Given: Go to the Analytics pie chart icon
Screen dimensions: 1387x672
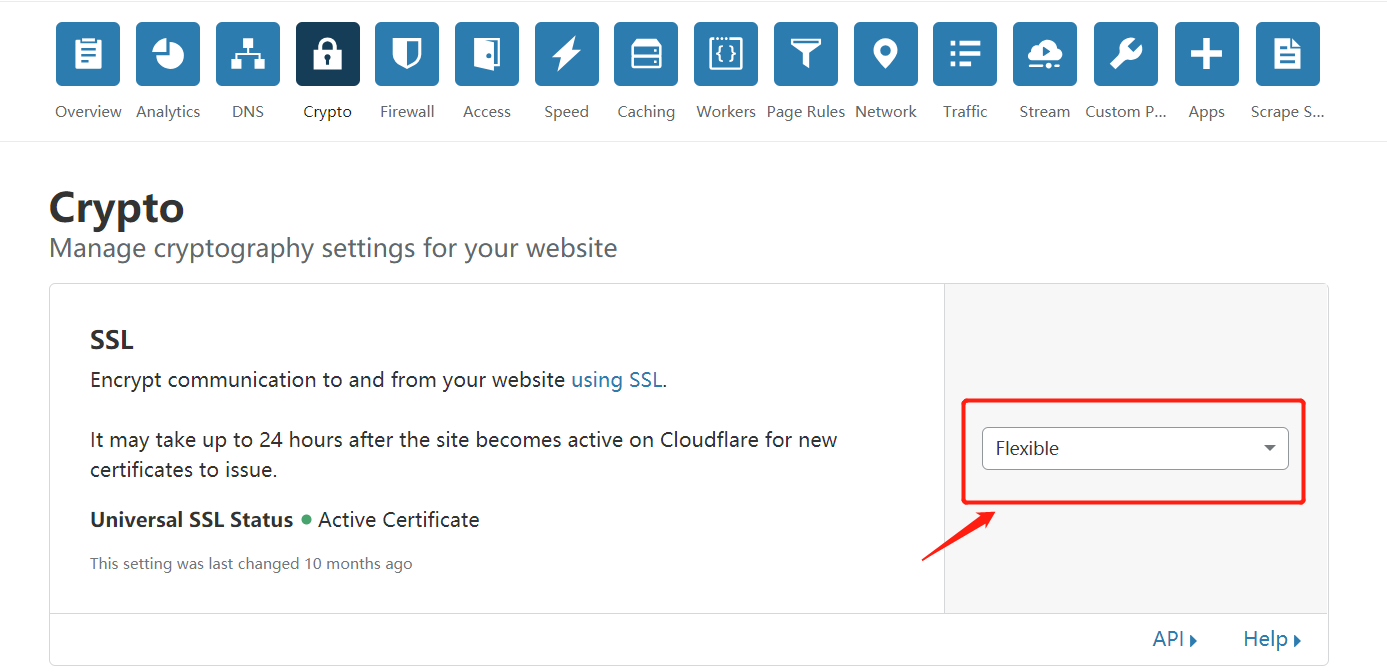Looking at the screenshot, I should (168, 54).
